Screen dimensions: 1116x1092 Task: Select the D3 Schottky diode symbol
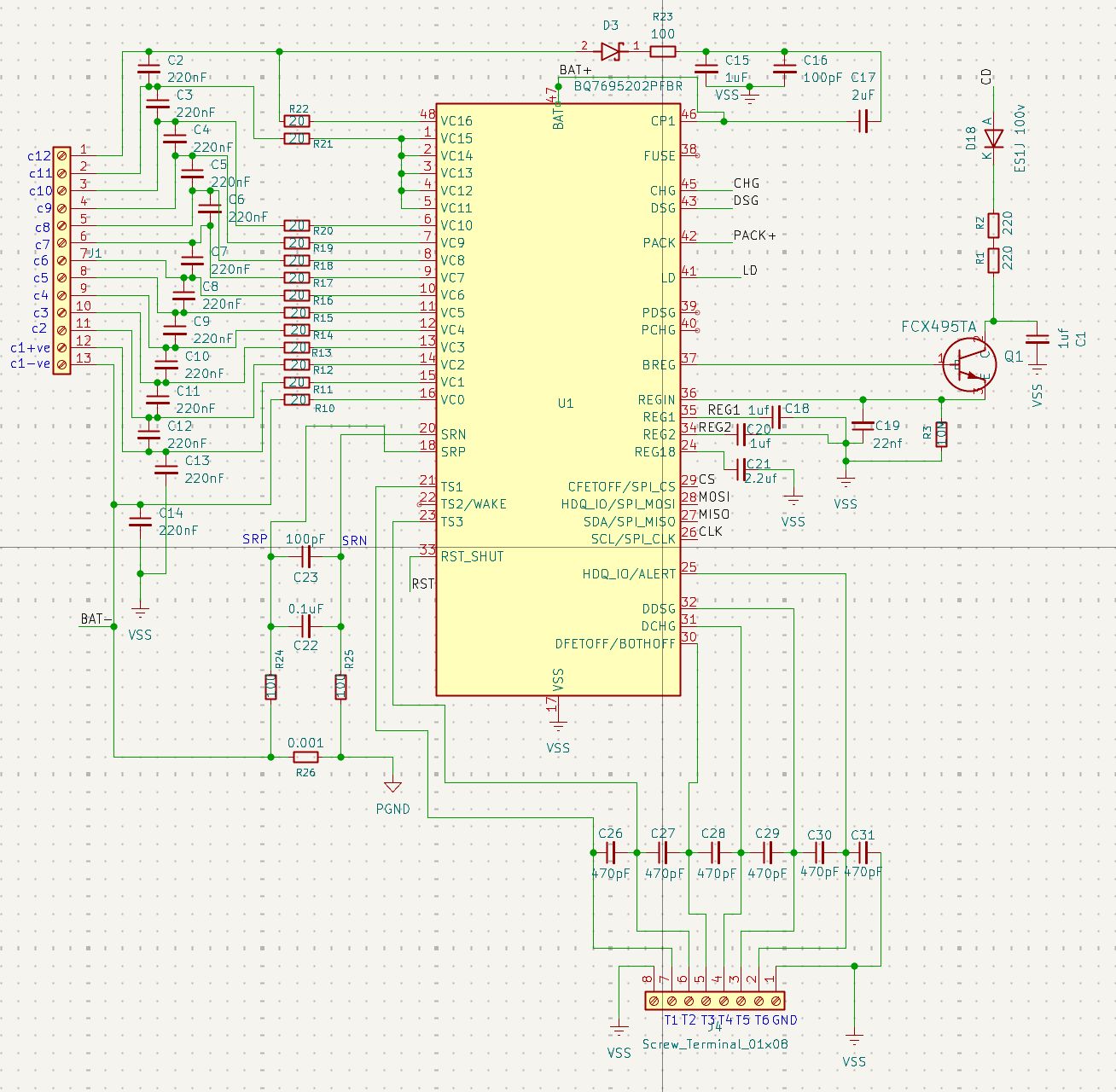pyautogui.click(x=610, y=51)
